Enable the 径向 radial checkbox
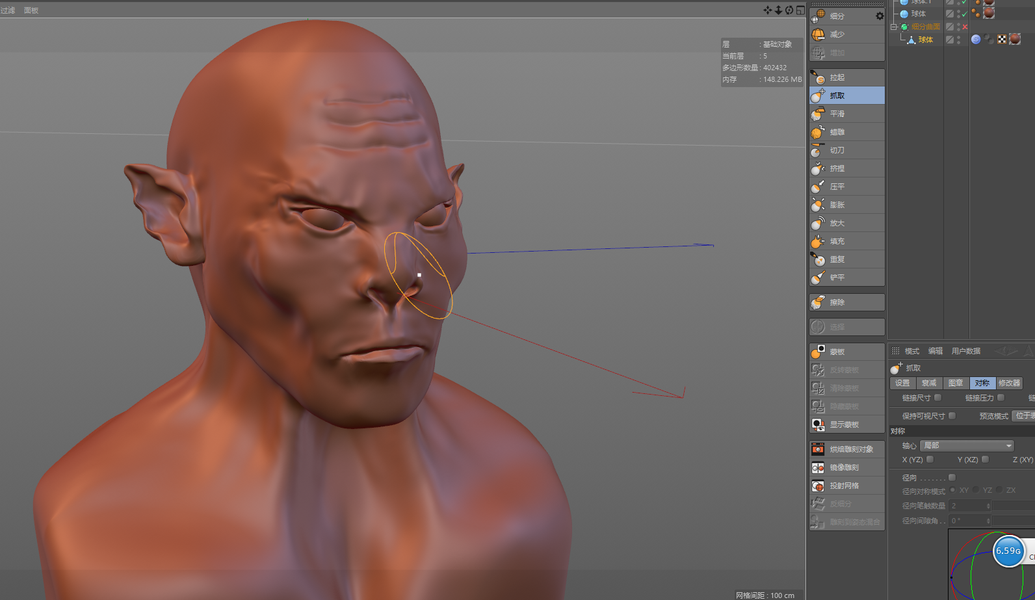1035x600 pixels. (952, 477)
